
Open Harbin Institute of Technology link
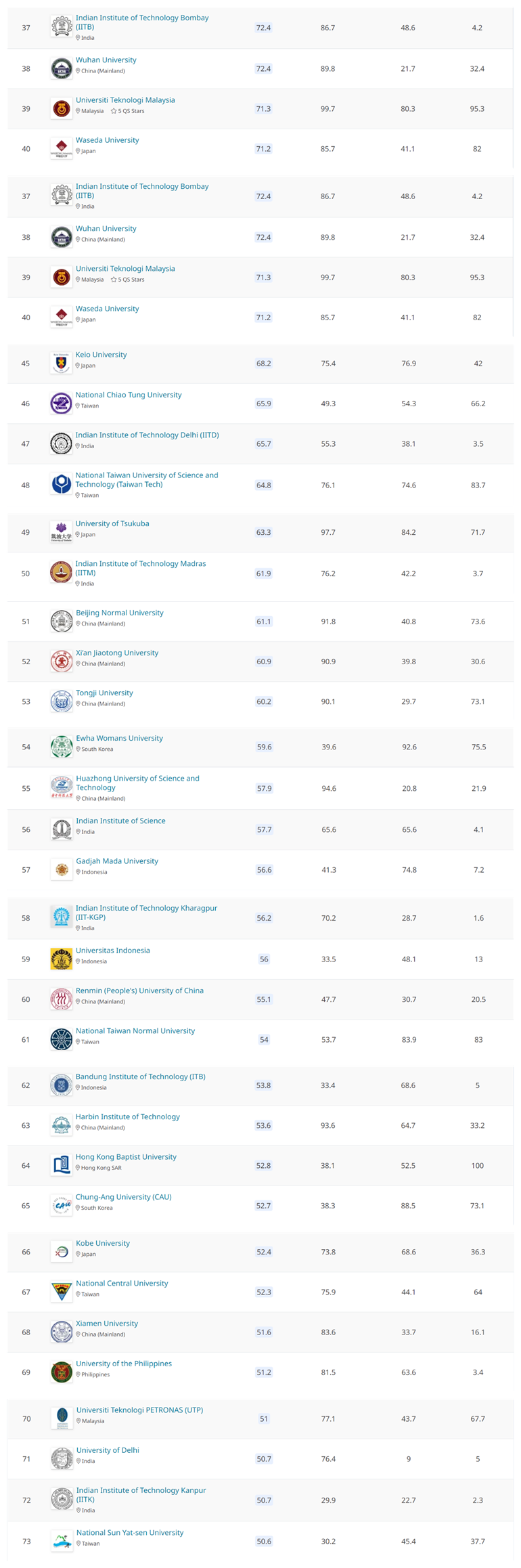tap(128, 1116)
